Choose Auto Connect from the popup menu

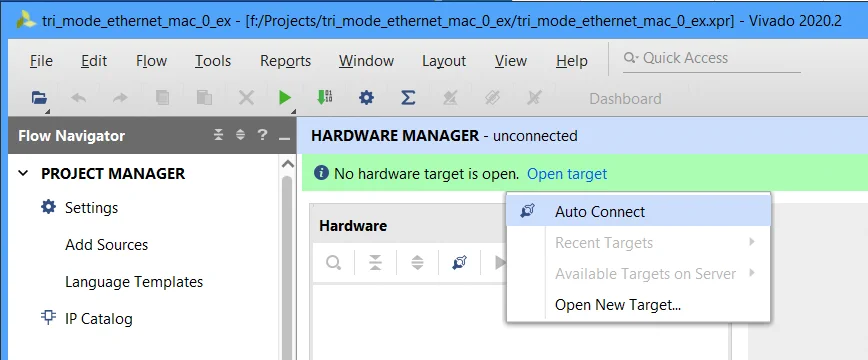point(638,211)
